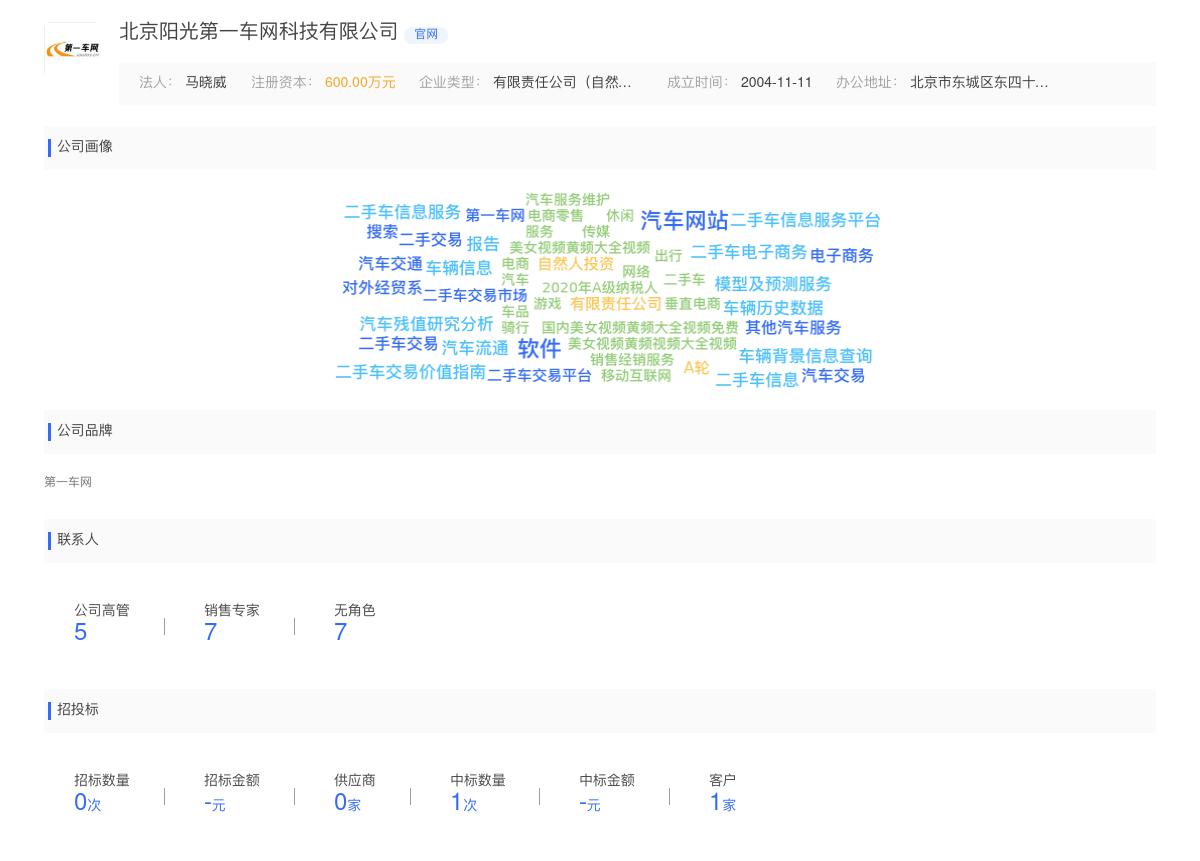Click brand name 第一车网 under 公司品牌
This screenshot has width=1200, height=861.
pyautogui.click(x=68, y=482)
